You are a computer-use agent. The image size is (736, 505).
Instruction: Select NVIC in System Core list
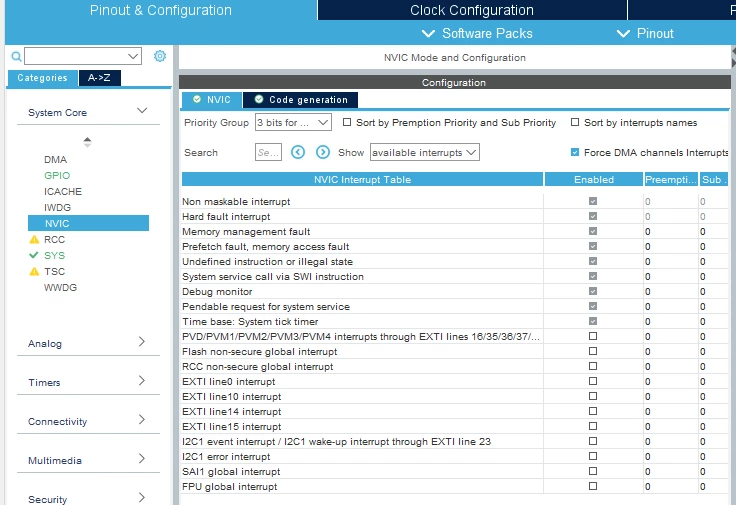coord(88,223)
